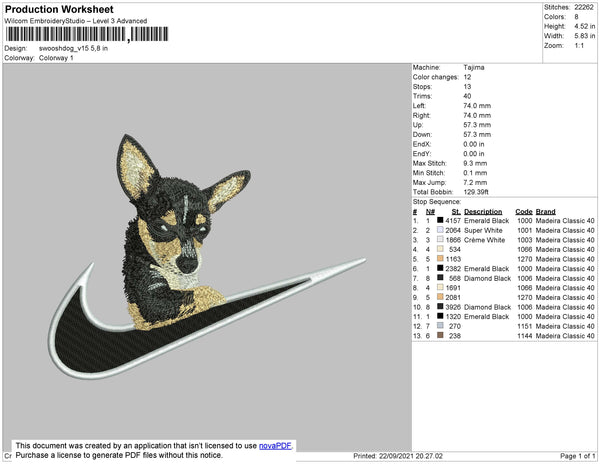This screenshot has height=464, width=600.
Task: Click the swatch beside 568 Diamond Black
Action: coord(440,278)
